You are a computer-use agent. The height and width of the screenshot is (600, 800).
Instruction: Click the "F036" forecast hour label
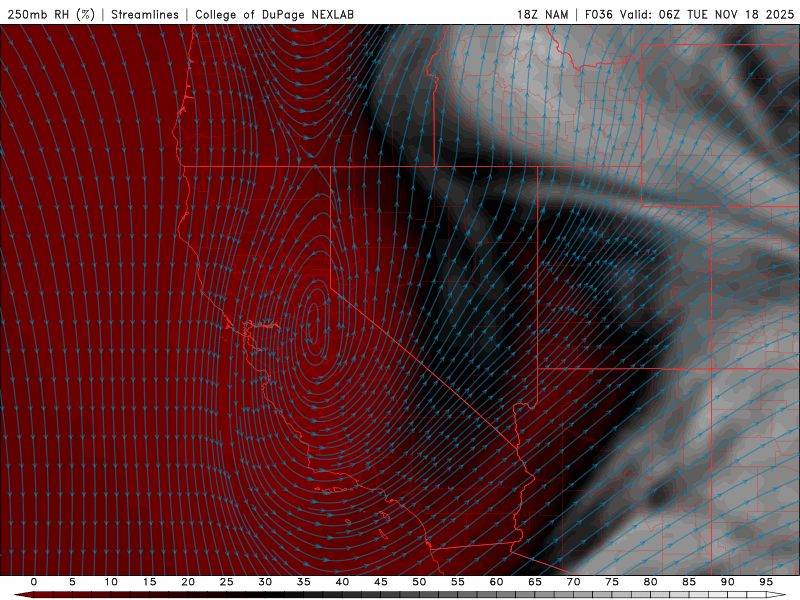[x=598, y=15]
